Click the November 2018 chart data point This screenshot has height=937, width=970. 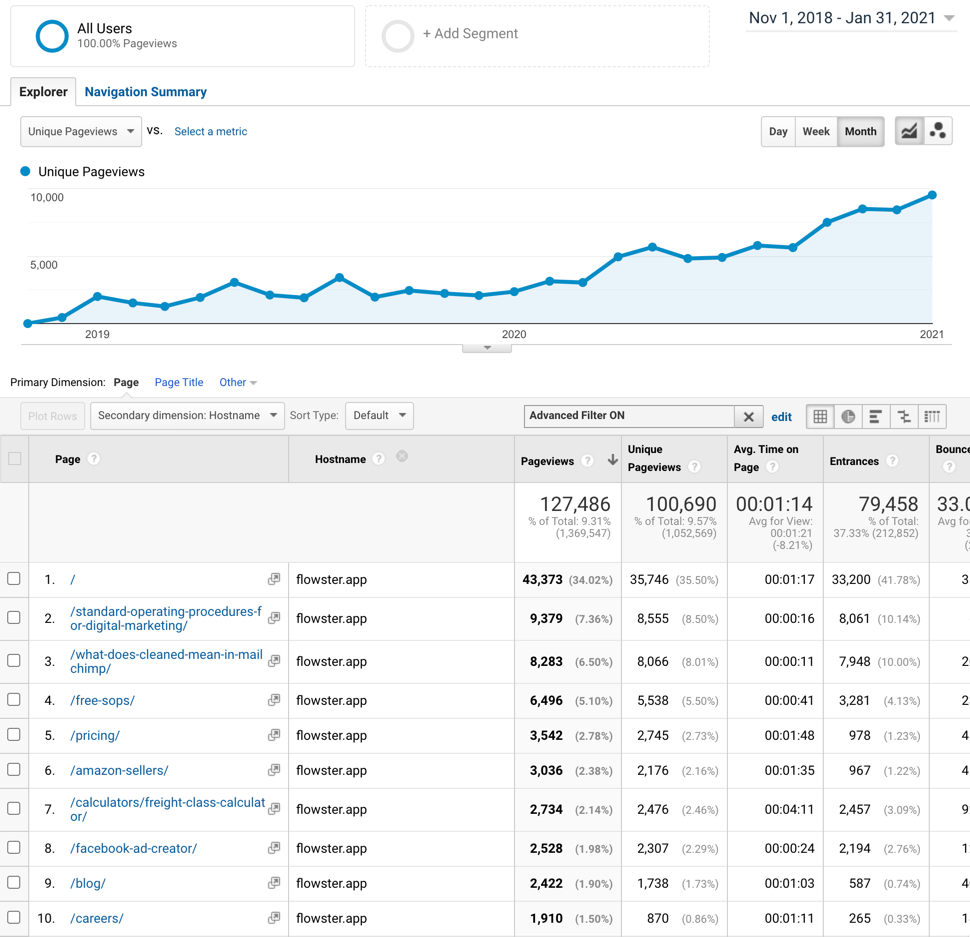coord(27,323)
